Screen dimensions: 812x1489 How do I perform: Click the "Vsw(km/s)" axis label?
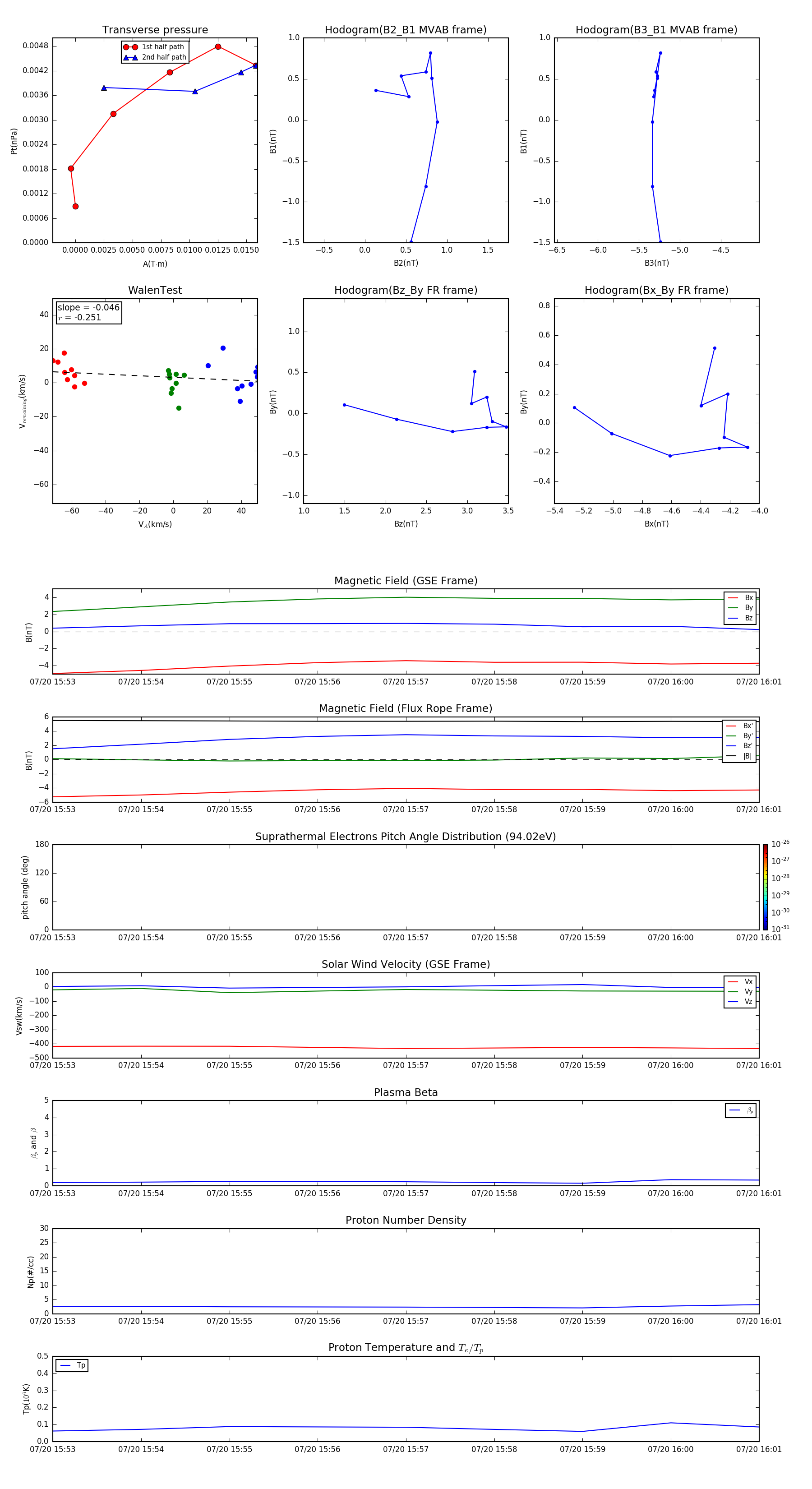coord(19,1015)
